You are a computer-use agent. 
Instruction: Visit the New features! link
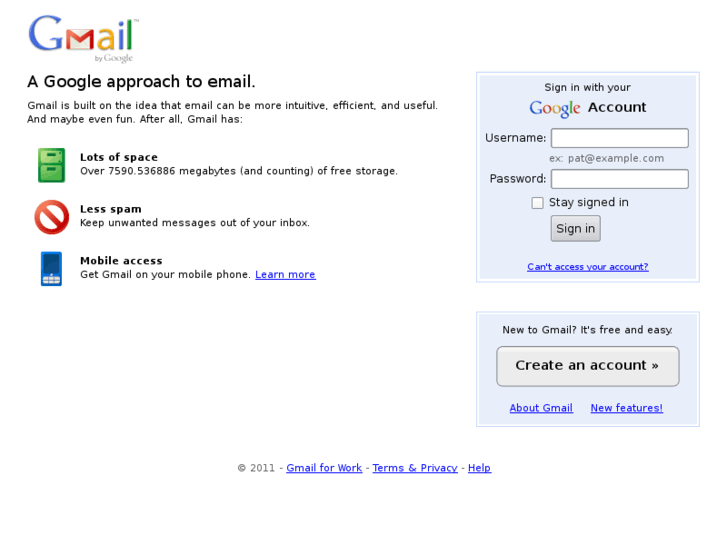[626, 408]
